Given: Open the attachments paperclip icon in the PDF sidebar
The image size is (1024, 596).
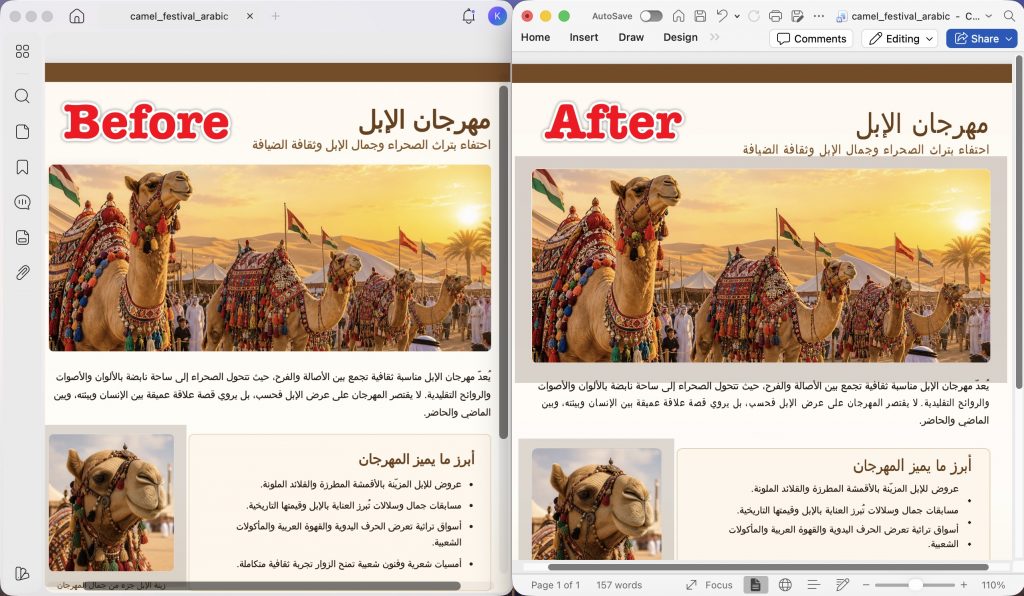Looking at the screenshot, I should click(x=22, y=272).
